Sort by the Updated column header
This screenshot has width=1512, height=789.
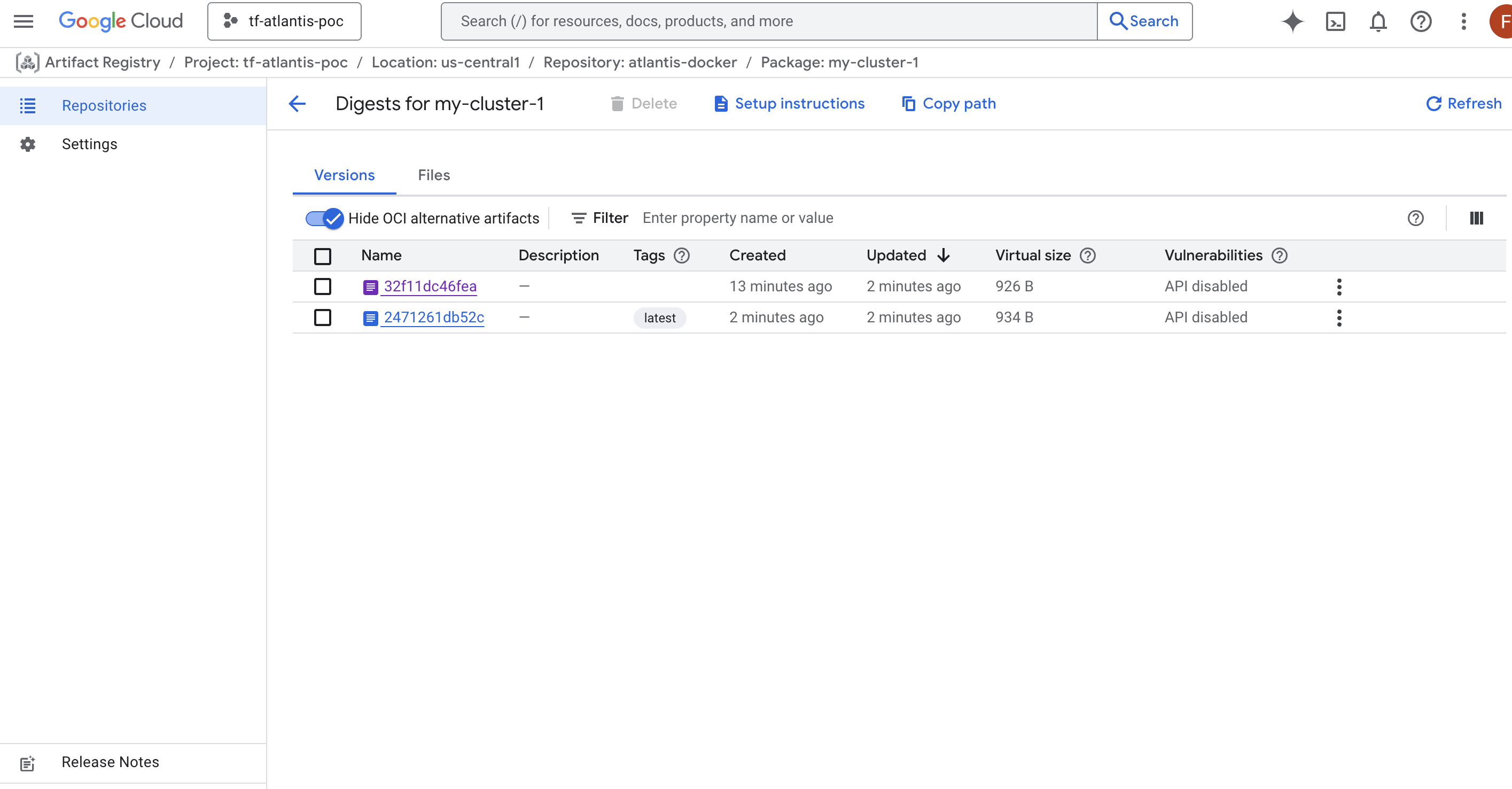pos(897,256)
